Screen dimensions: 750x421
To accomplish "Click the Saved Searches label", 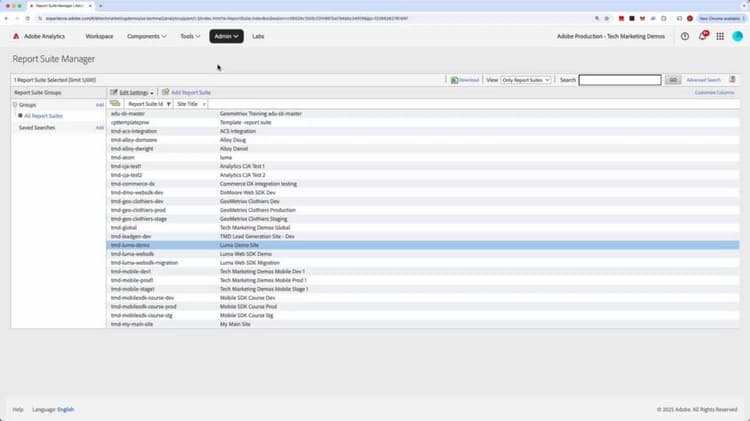I will coord(37,128).
